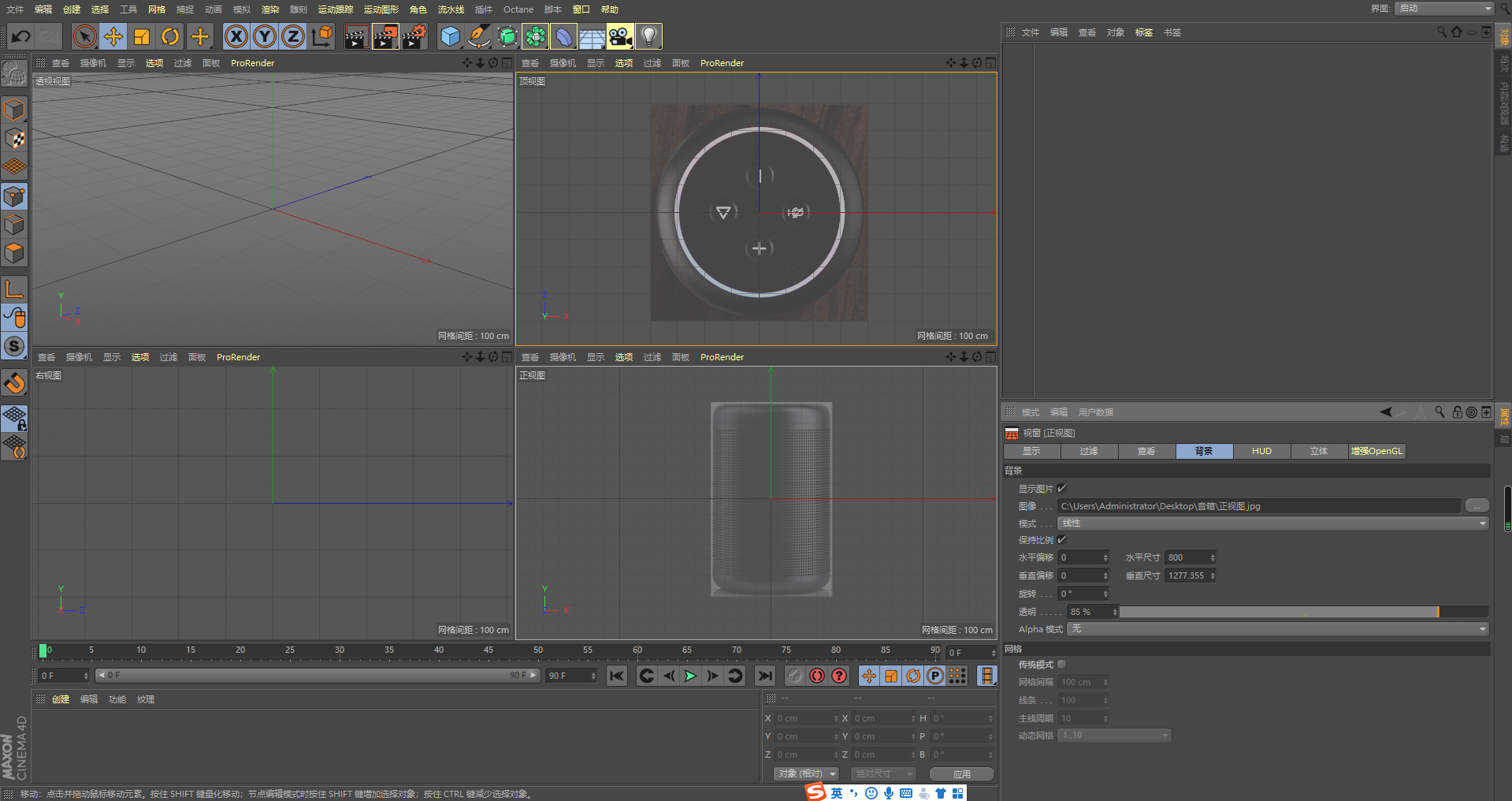Open the 运动图形 menu
Screen dimensions: 1512x801
click(x=381, y=9)
